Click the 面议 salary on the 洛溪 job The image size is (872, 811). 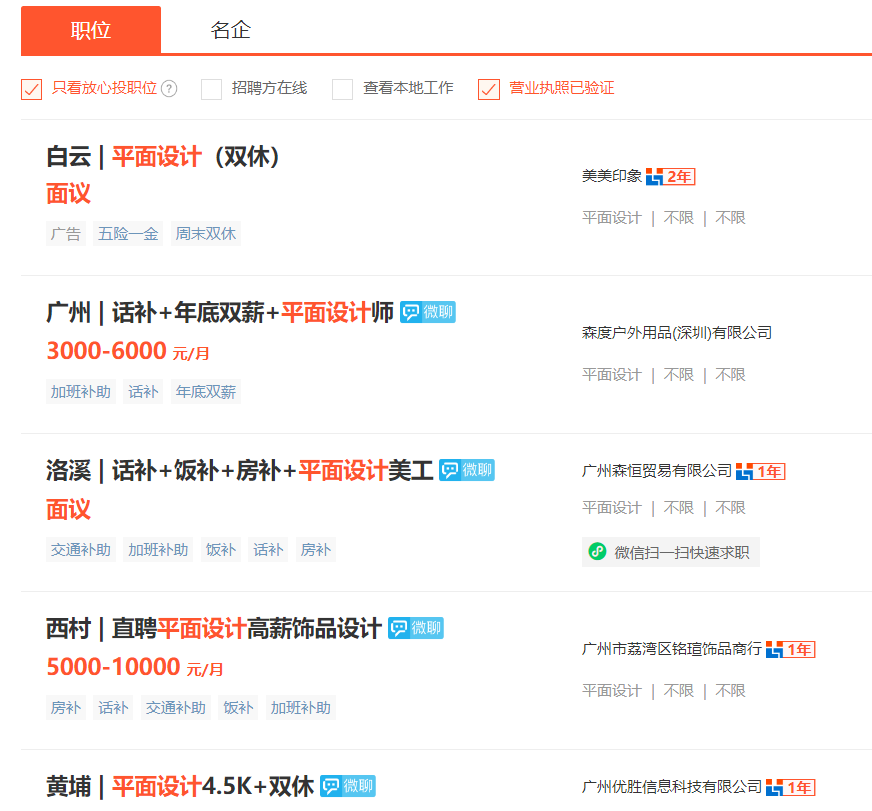pyautogui.click(x=68, y=510)
